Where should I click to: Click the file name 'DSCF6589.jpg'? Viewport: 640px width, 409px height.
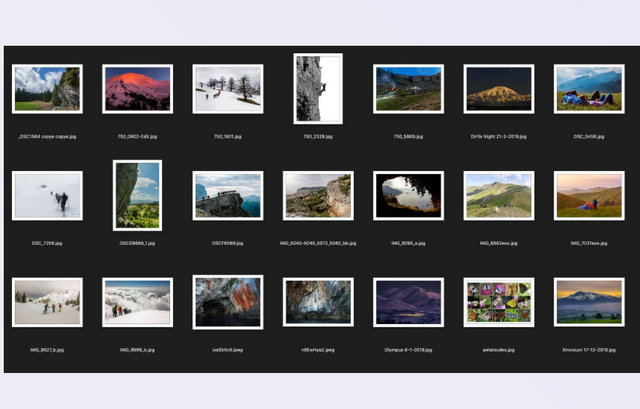click(227, 243)
